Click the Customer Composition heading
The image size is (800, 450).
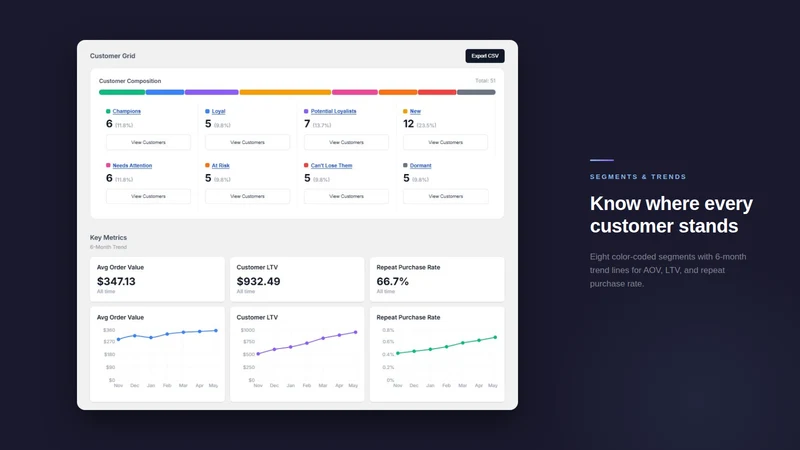(x=130, y=81)
